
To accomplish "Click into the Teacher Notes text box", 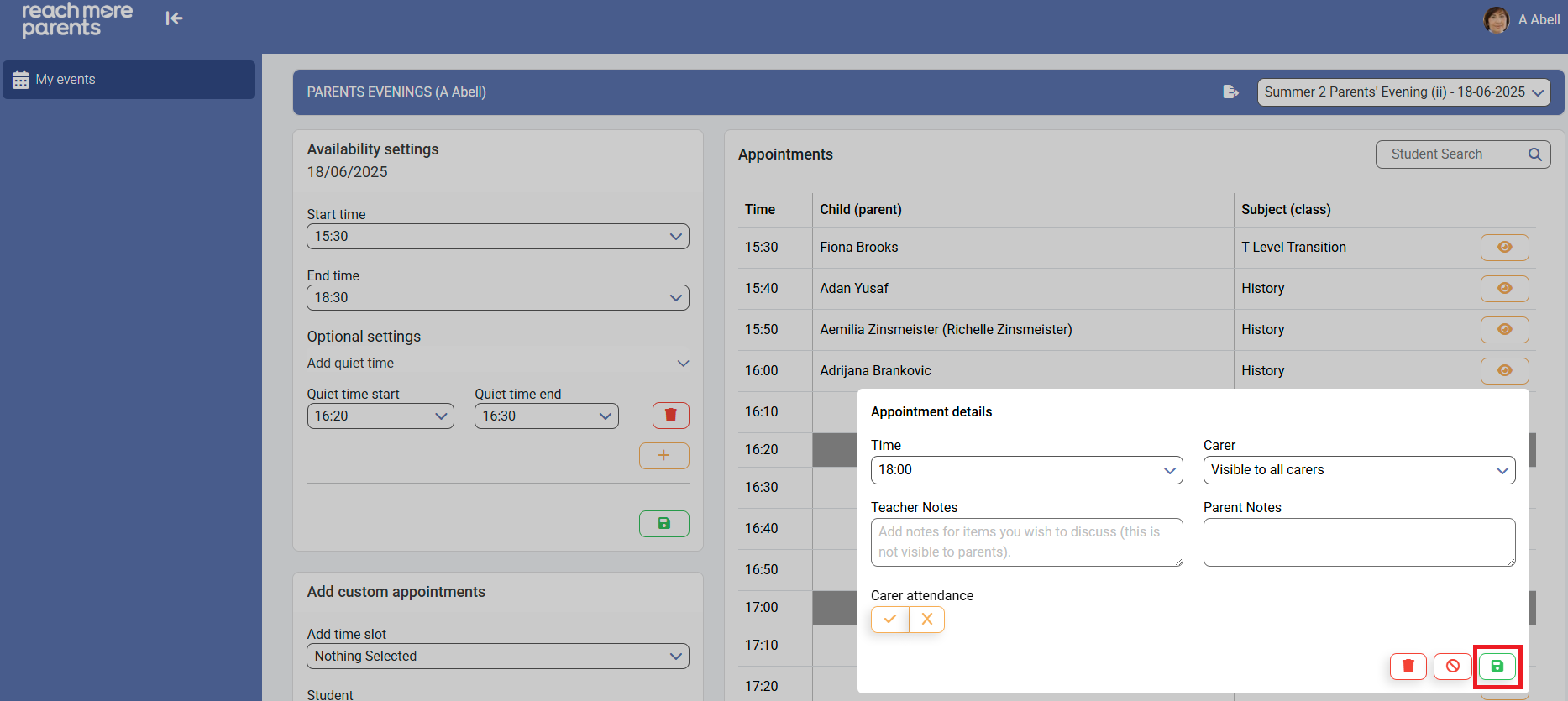I will (1025, 541).
